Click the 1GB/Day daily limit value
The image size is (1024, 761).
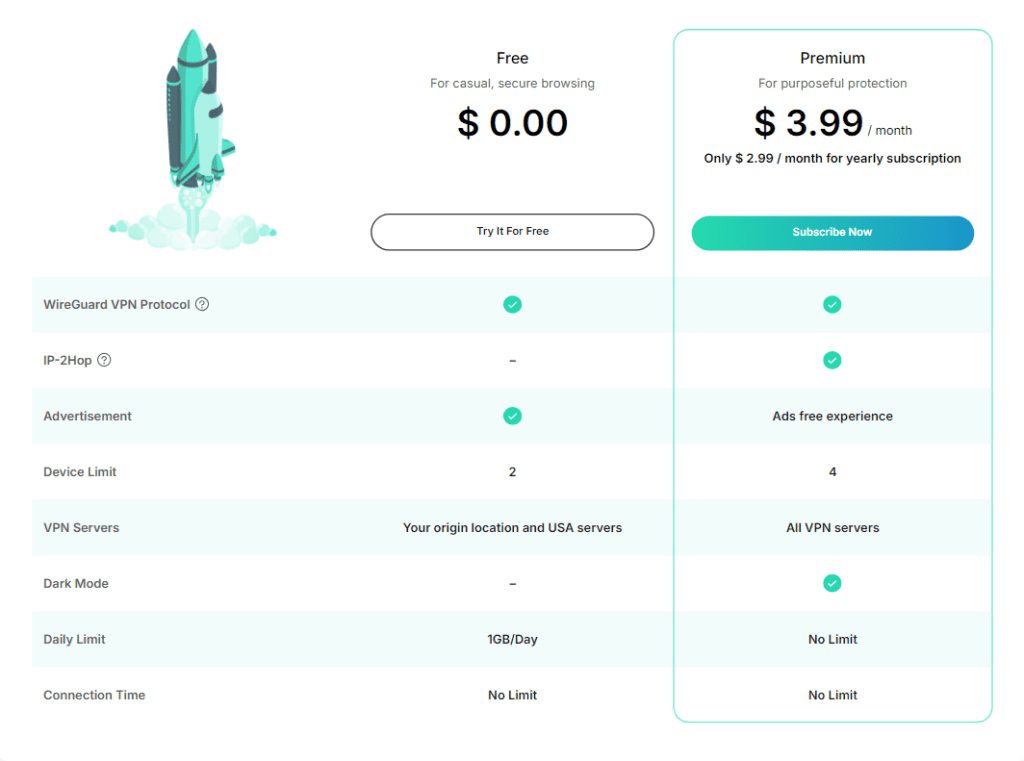point(512,639)
